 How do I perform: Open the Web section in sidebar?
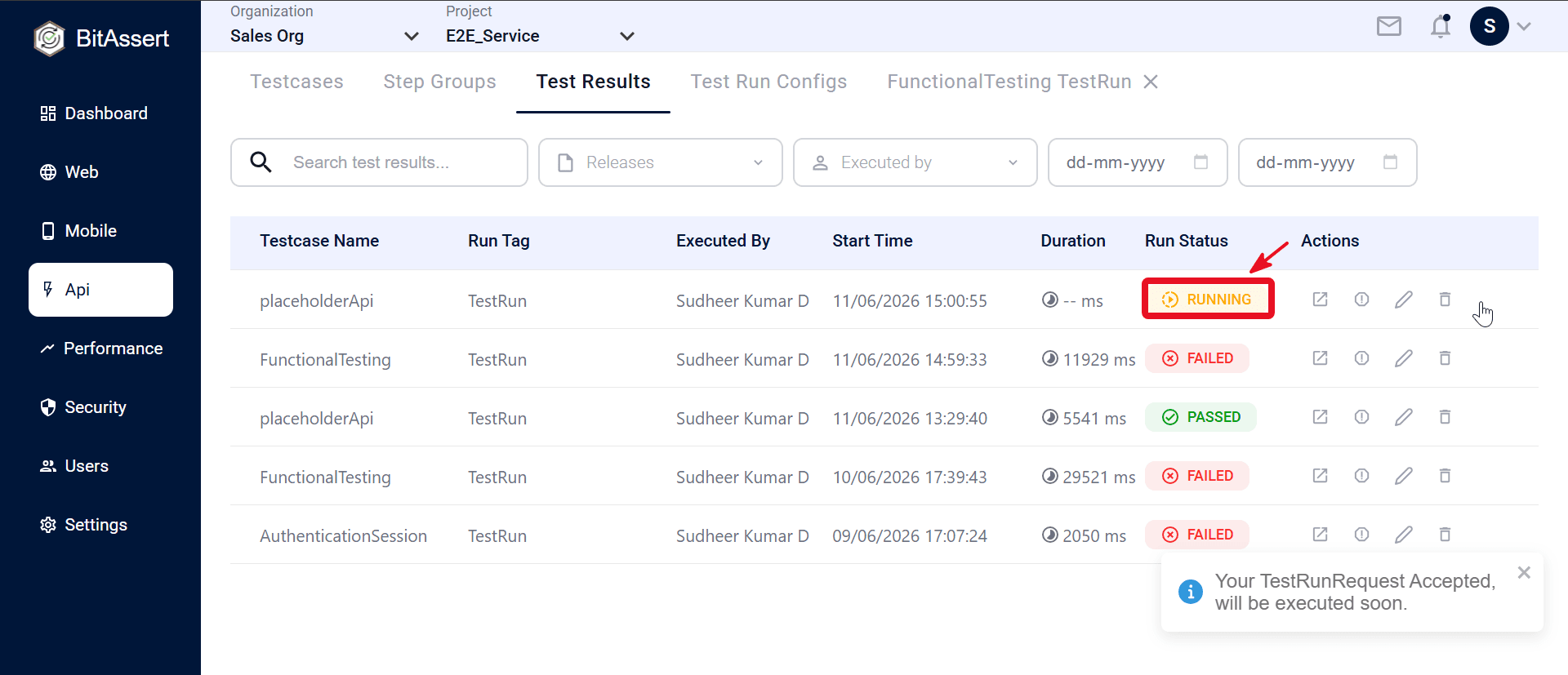click(100, 172)
